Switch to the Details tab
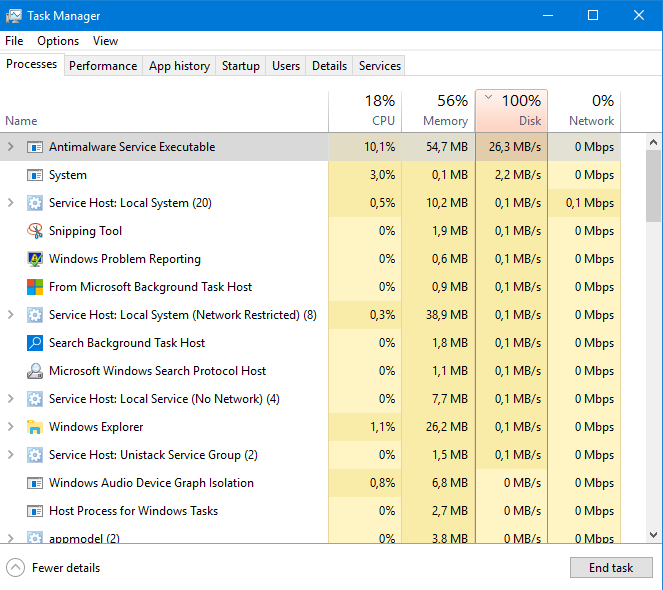Viewport: 663px width, 590px height. [329, 66]
